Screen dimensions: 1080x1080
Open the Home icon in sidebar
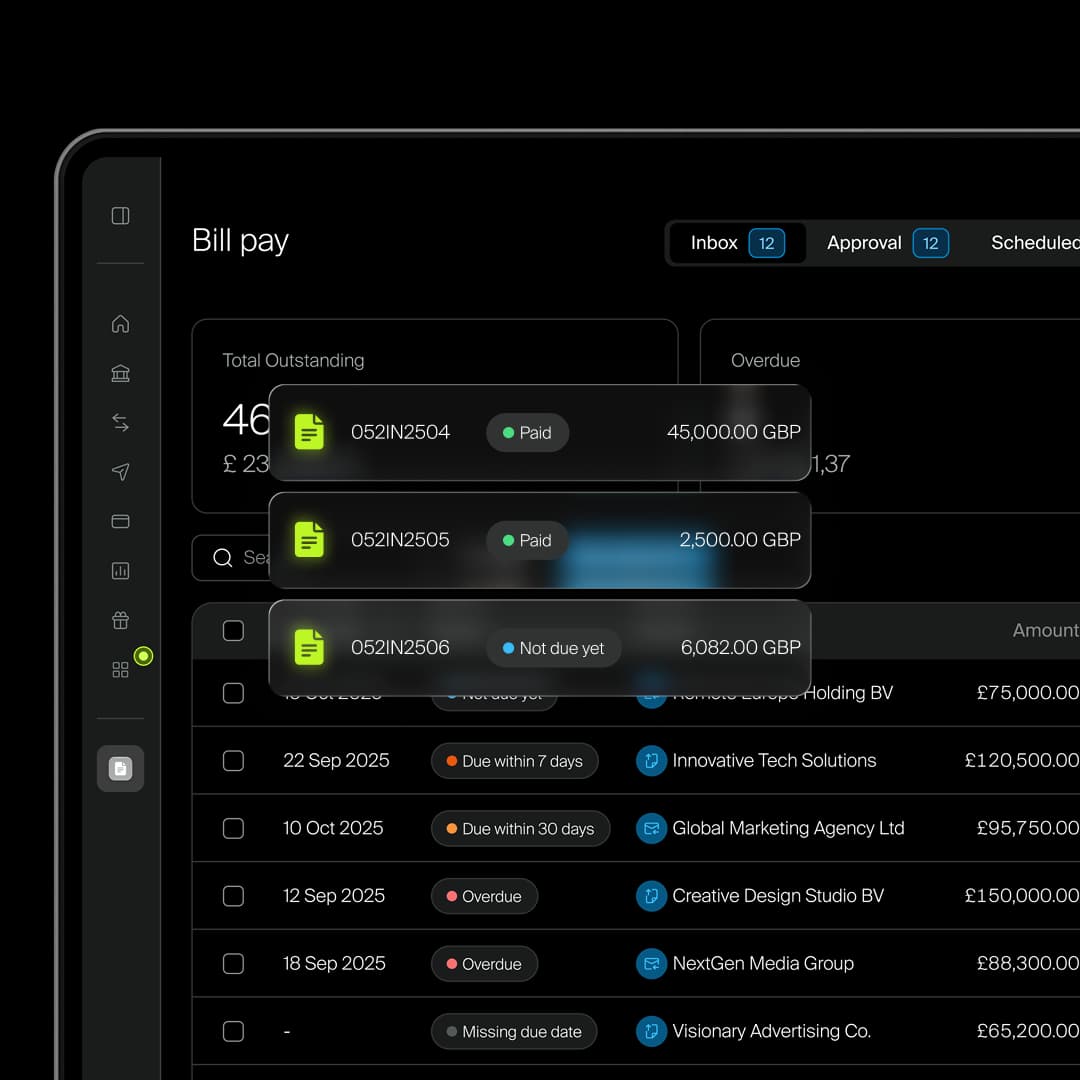point(121,324)
